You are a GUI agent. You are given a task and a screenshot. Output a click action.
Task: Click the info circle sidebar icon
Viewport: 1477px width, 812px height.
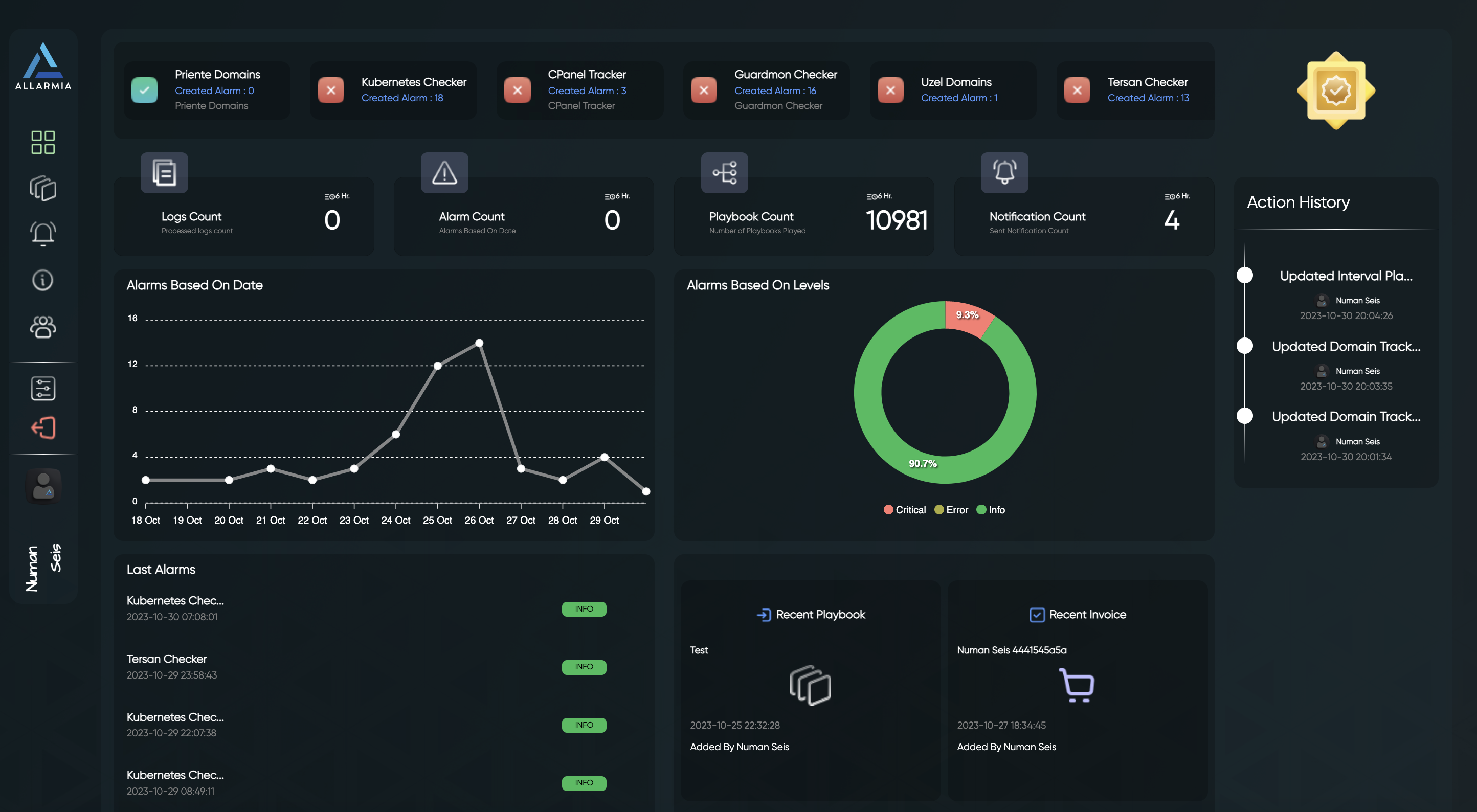tap(43, 280)
